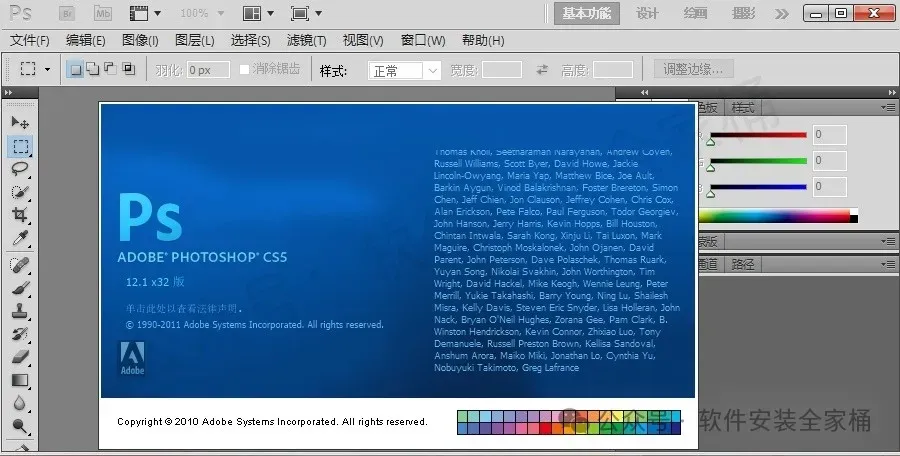Click the 羽化 feather input field
Image resolution: width=900 pixels, height=456 pixels.
click(x=208, y=70)
